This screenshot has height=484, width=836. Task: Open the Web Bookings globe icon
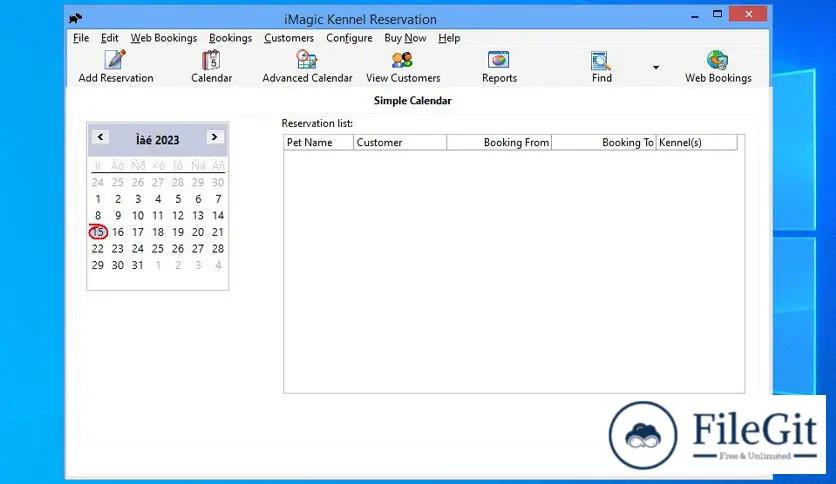coord(718,60)
